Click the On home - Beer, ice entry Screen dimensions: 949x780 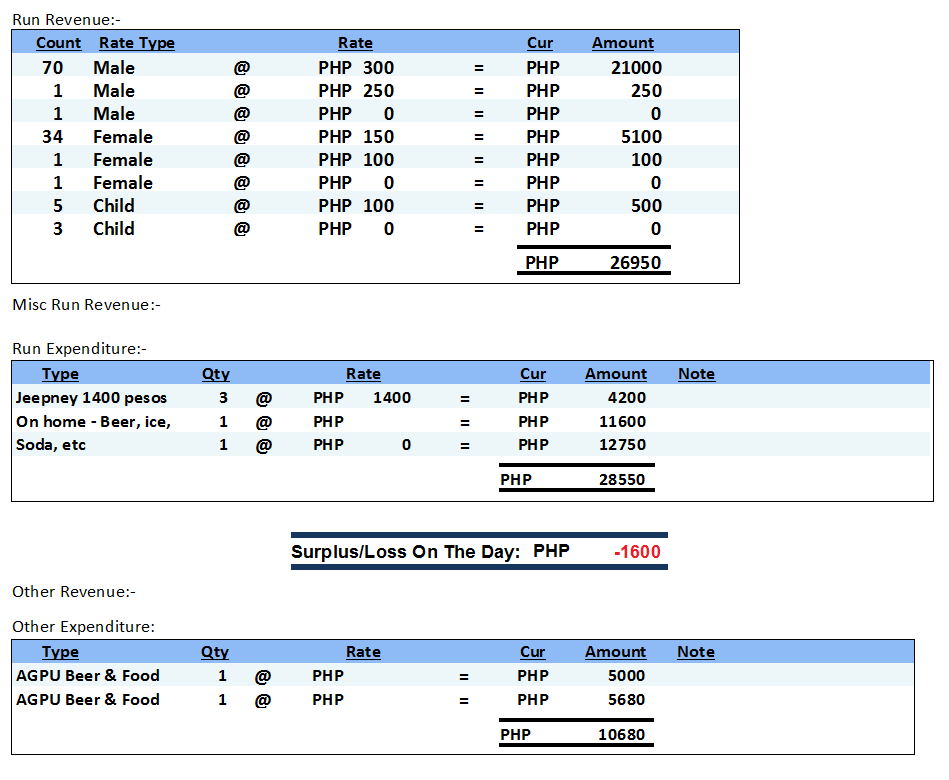pyautogui.click(x=93, y=422)
